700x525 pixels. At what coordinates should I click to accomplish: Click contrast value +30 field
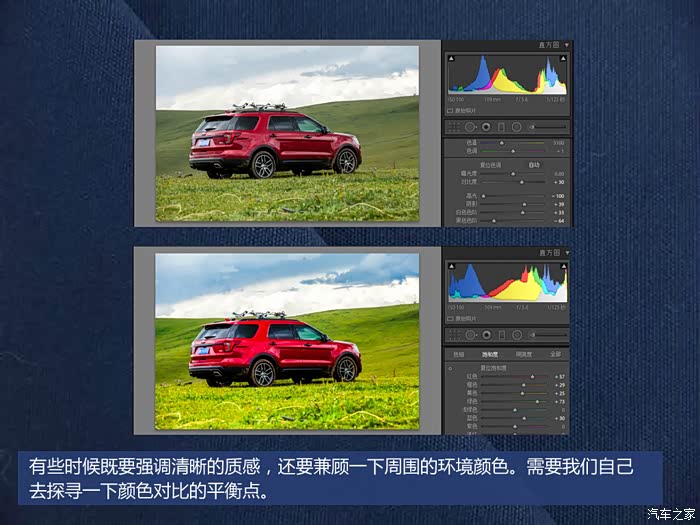[559, 182]
